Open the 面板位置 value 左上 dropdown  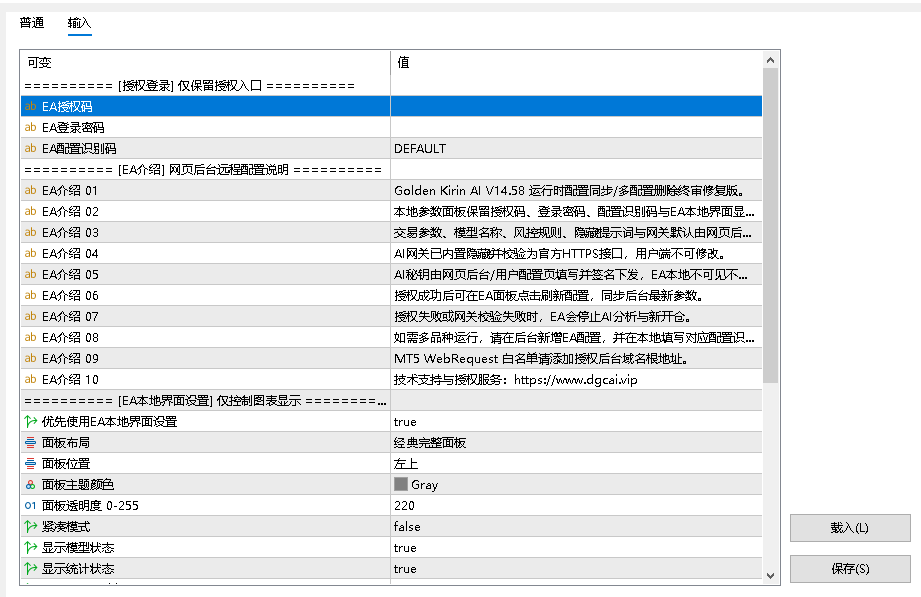(x=576, y=464)
